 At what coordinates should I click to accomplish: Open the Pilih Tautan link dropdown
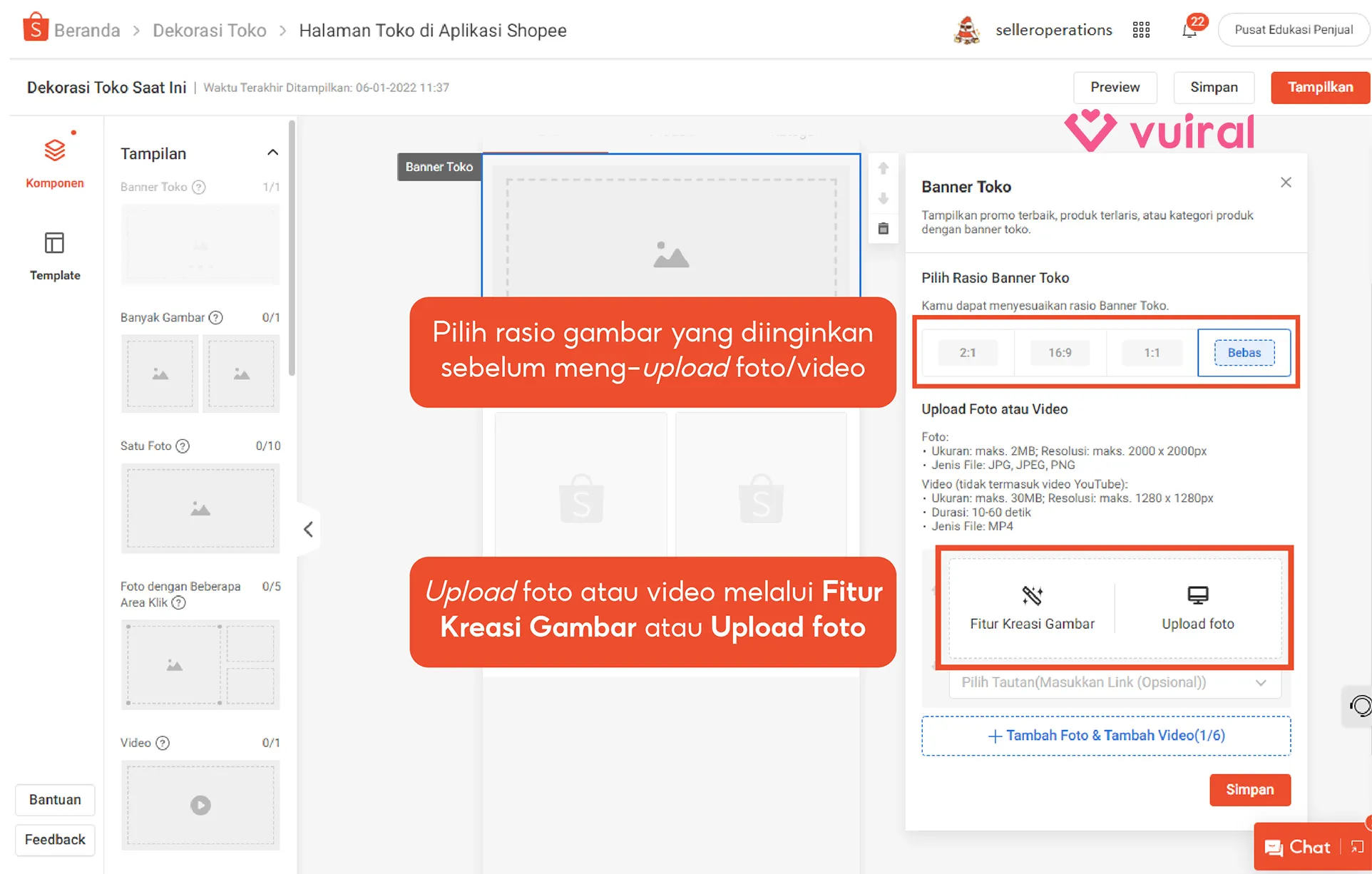click(1115, 682)
